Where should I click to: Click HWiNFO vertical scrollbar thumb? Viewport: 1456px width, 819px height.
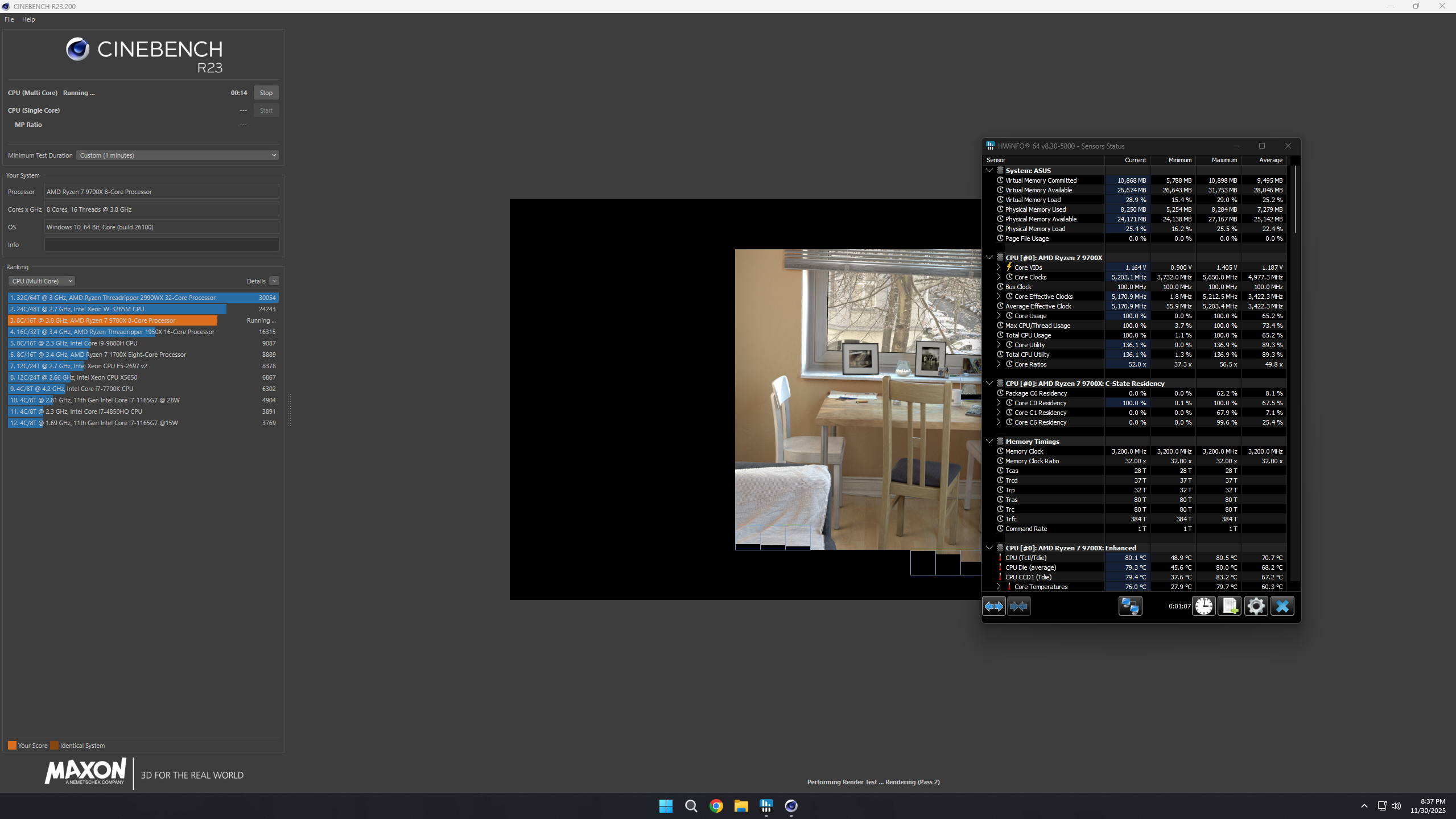point(1296,199)
